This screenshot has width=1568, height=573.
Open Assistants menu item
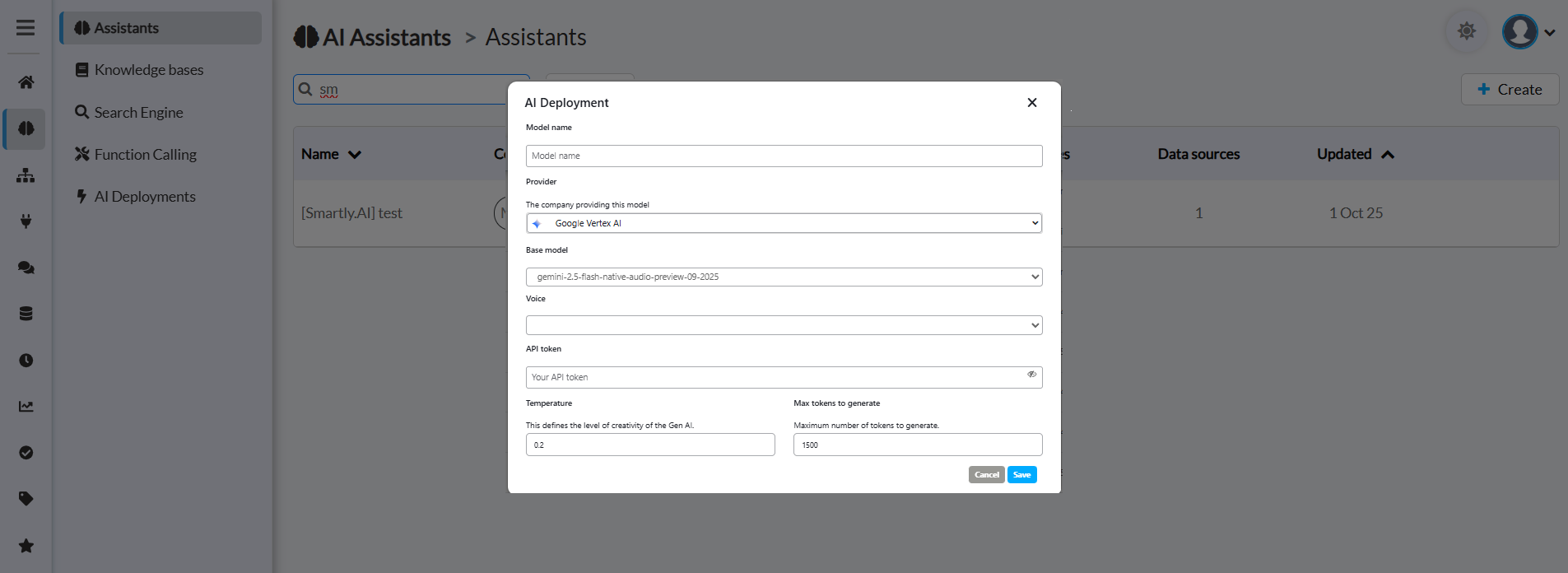pos(161,28)
